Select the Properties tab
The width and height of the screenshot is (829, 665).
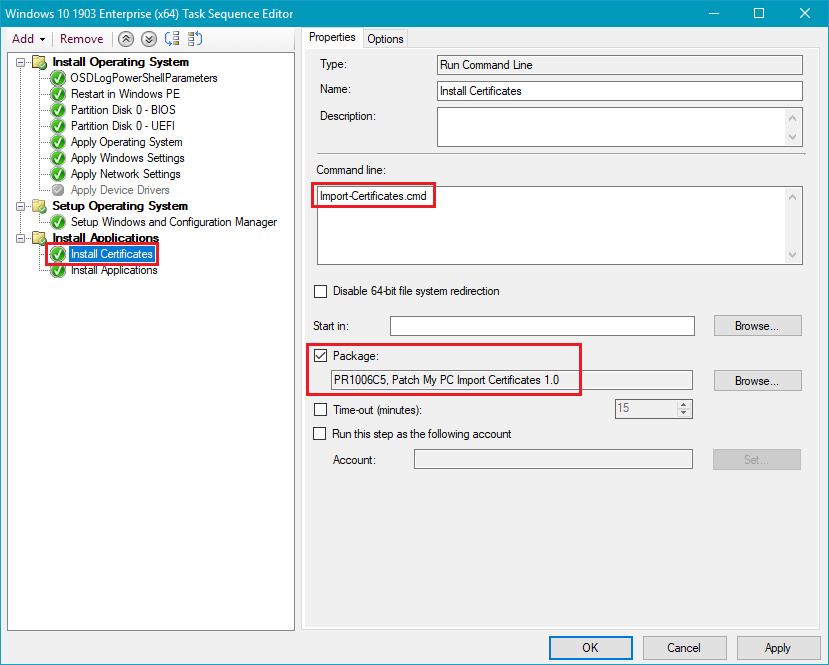click(x=332, y=37)
